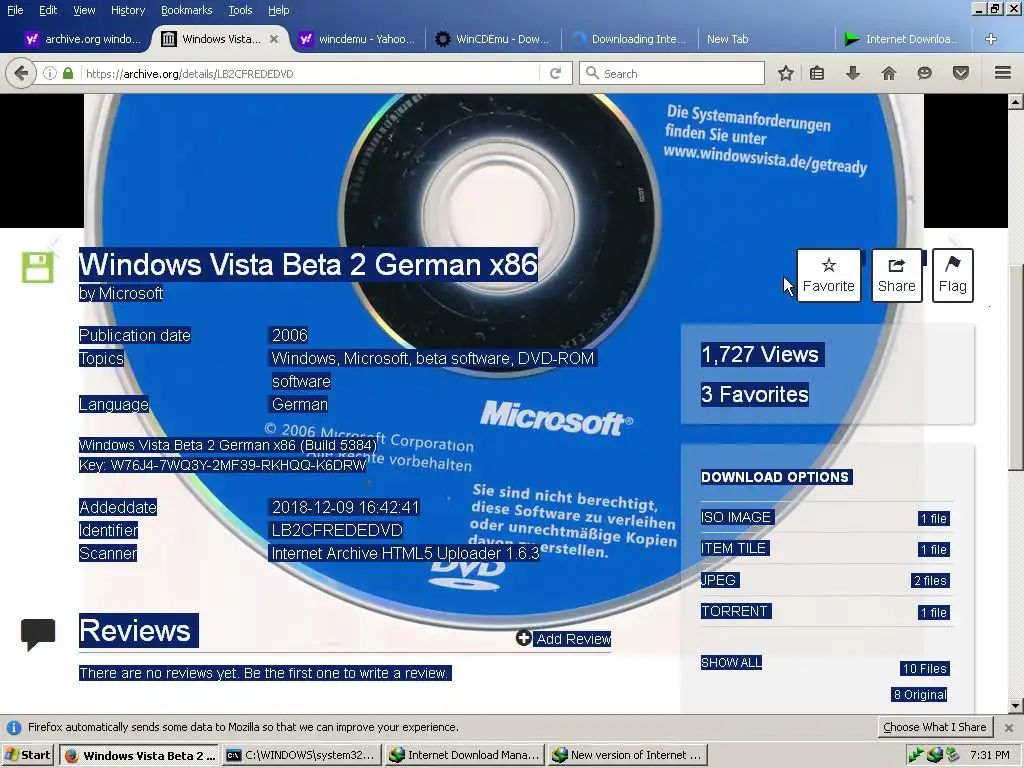1024x768 pixels.
Task: Switch to Downloading Inte... tab
Action: [629, 39]
